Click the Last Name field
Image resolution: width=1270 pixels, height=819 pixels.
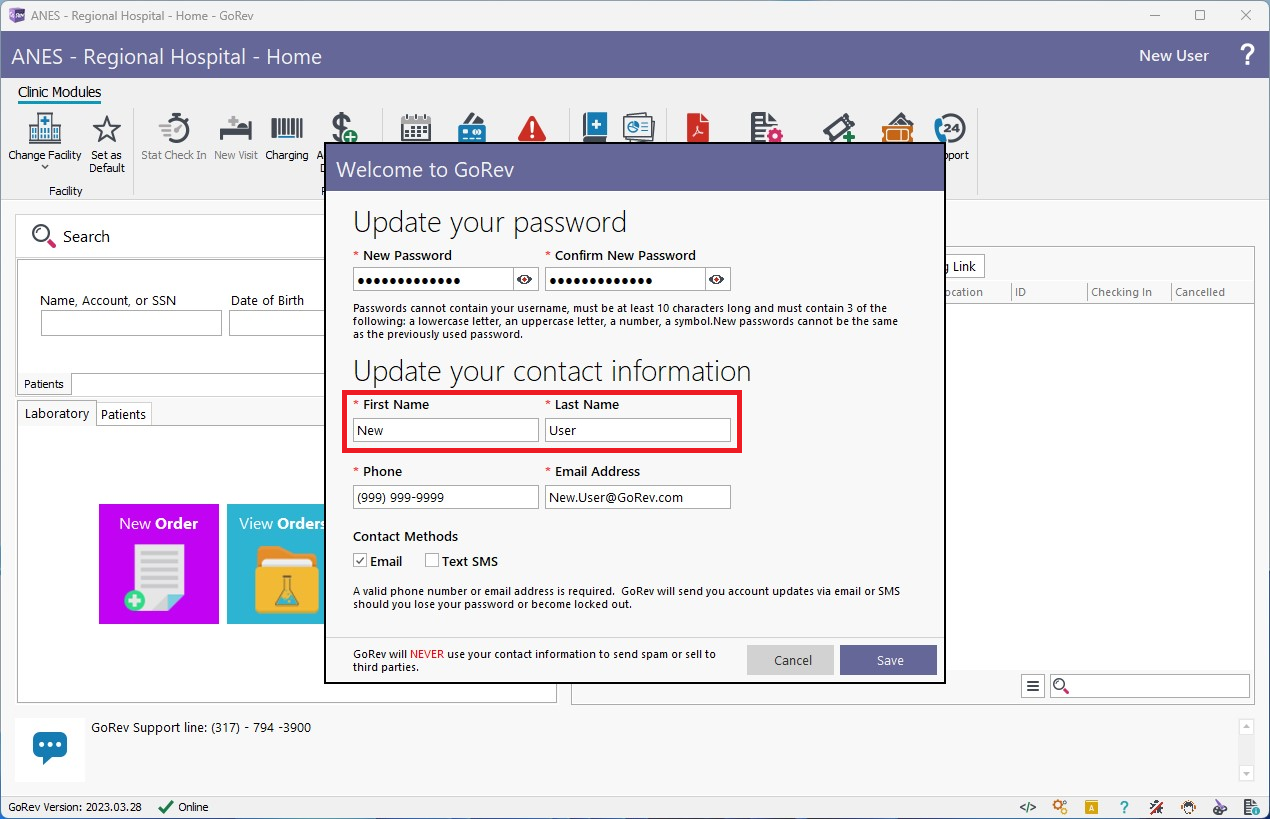coord(638,430)
